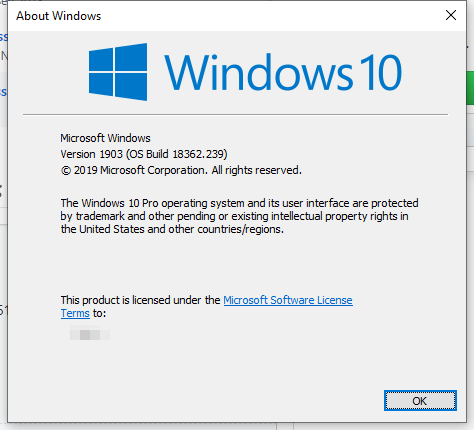Screen dimensions: 474x430
Task: Click 'The Windows 10 Pro operating system' paragraph
Action: [x=239, y=216]
